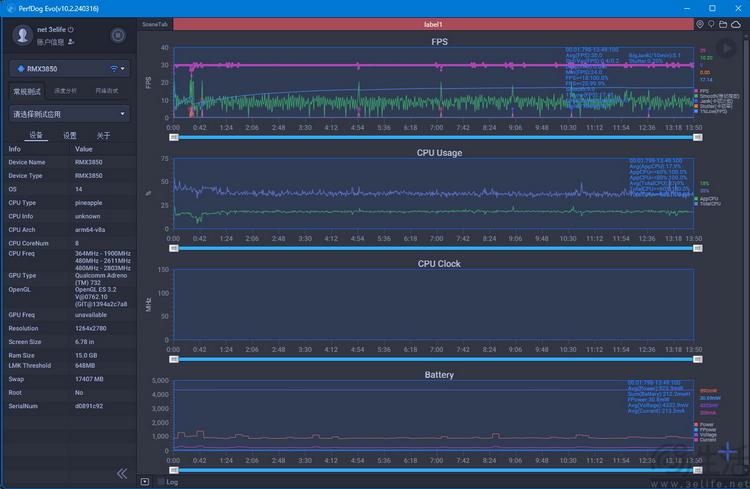Toggle Stutter series in FPS legend
Image resolution: width=750 pixels, height=489 pixels.
[713, 106]
